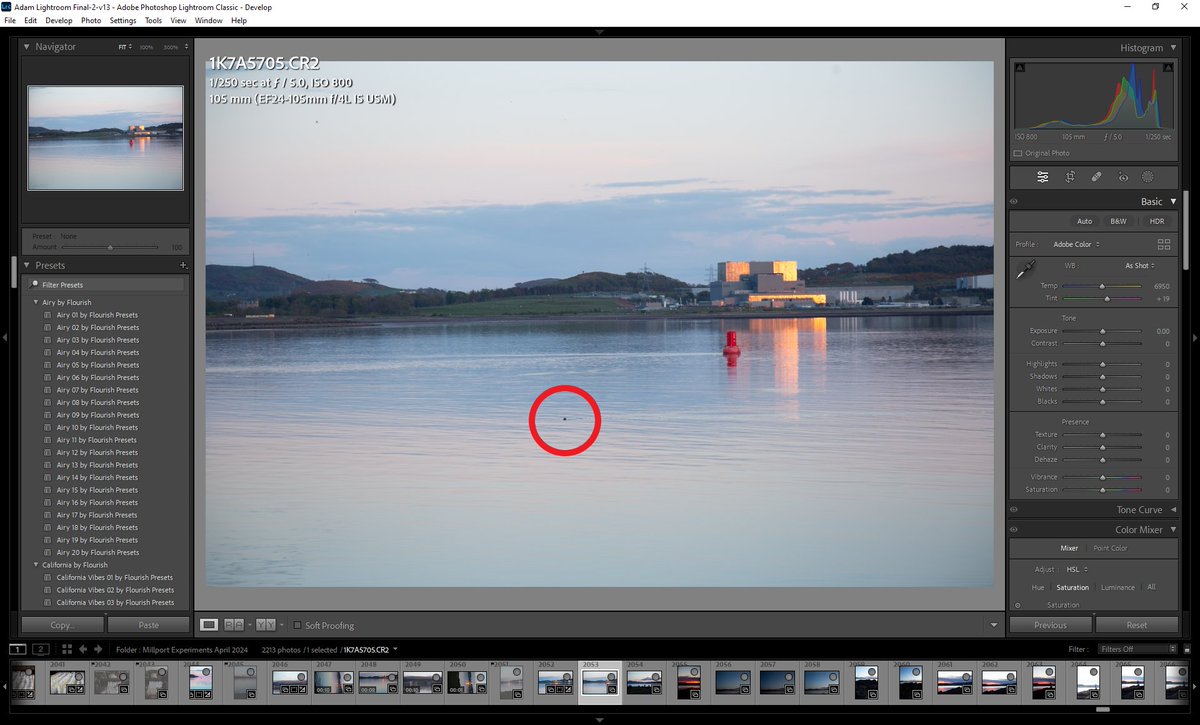Screen dimensions: 1200x725
Task: Set Navigator zoom to 100%
Action: click(146, 47)
